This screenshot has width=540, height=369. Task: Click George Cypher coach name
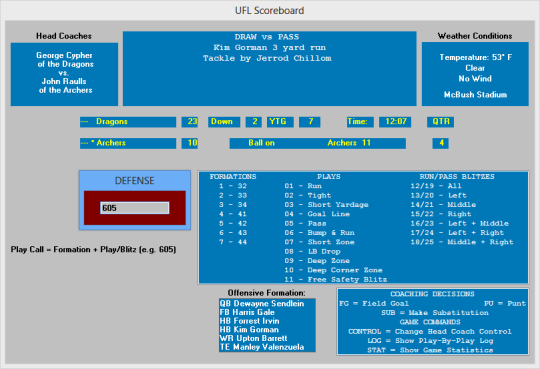coord(64,55)
